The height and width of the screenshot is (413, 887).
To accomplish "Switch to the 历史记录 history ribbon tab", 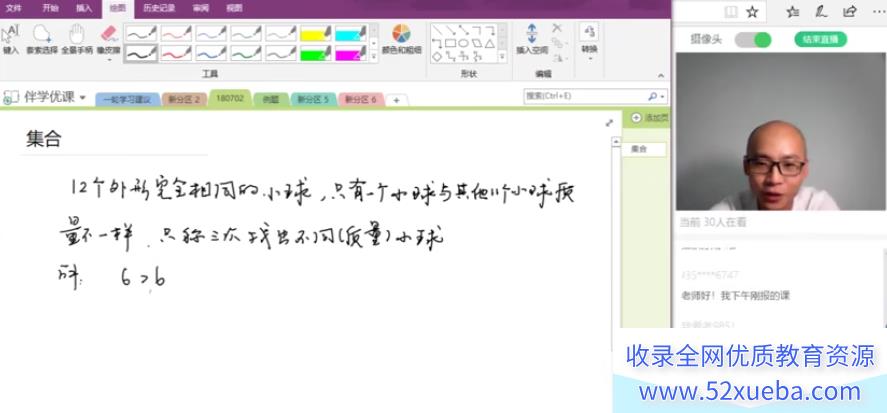I will click(159, 8).
